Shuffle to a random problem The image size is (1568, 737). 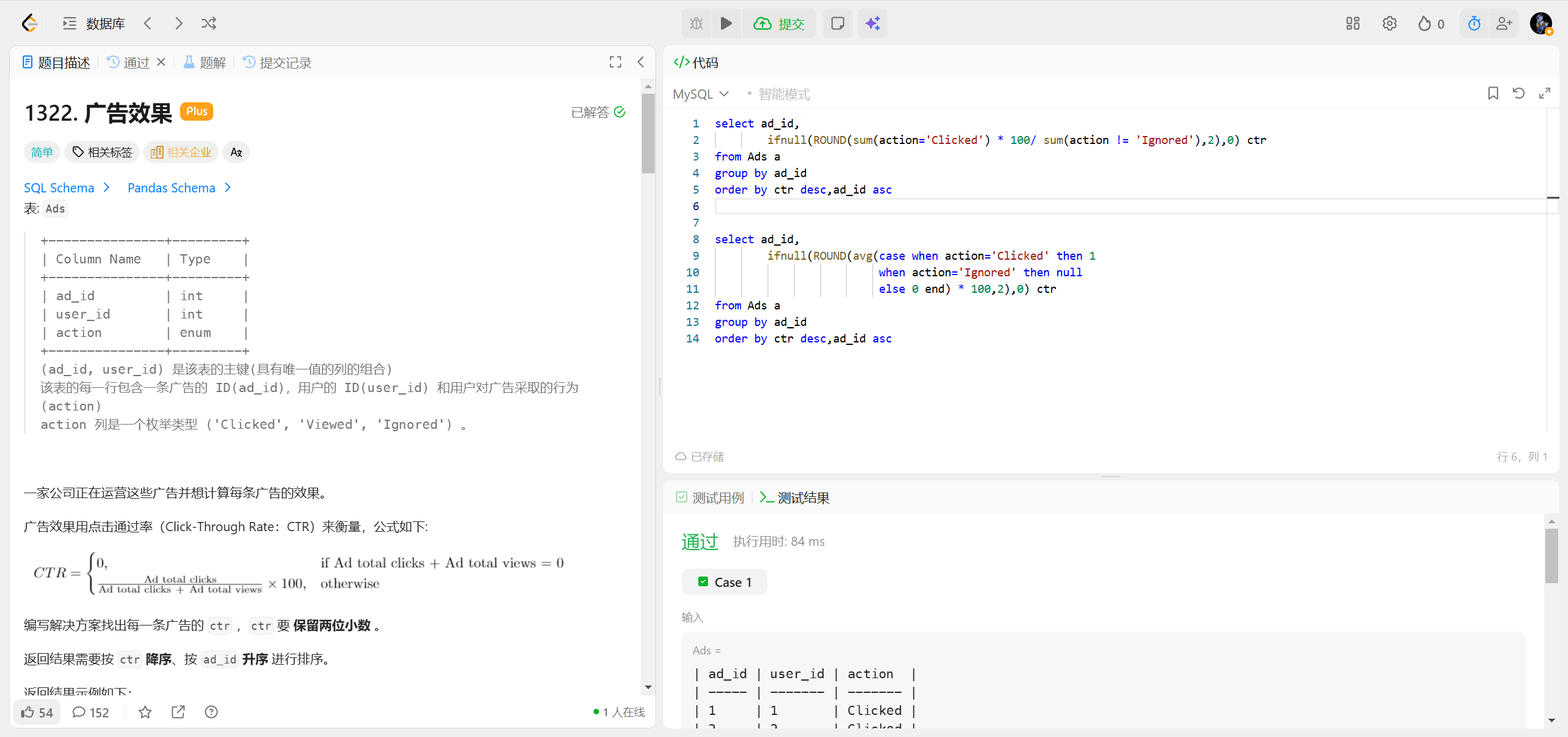[209, 23]
